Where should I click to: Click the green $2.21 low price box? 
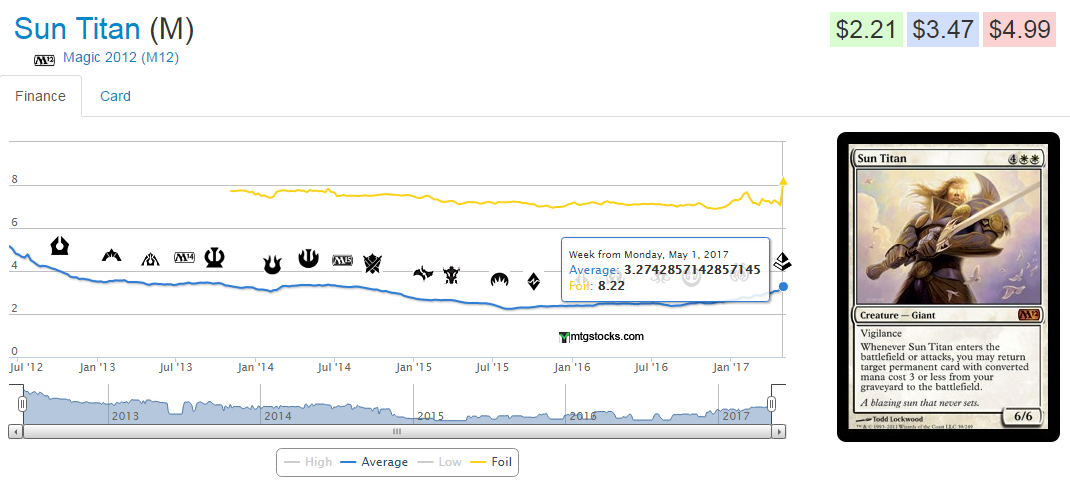(x=865, y=30)
